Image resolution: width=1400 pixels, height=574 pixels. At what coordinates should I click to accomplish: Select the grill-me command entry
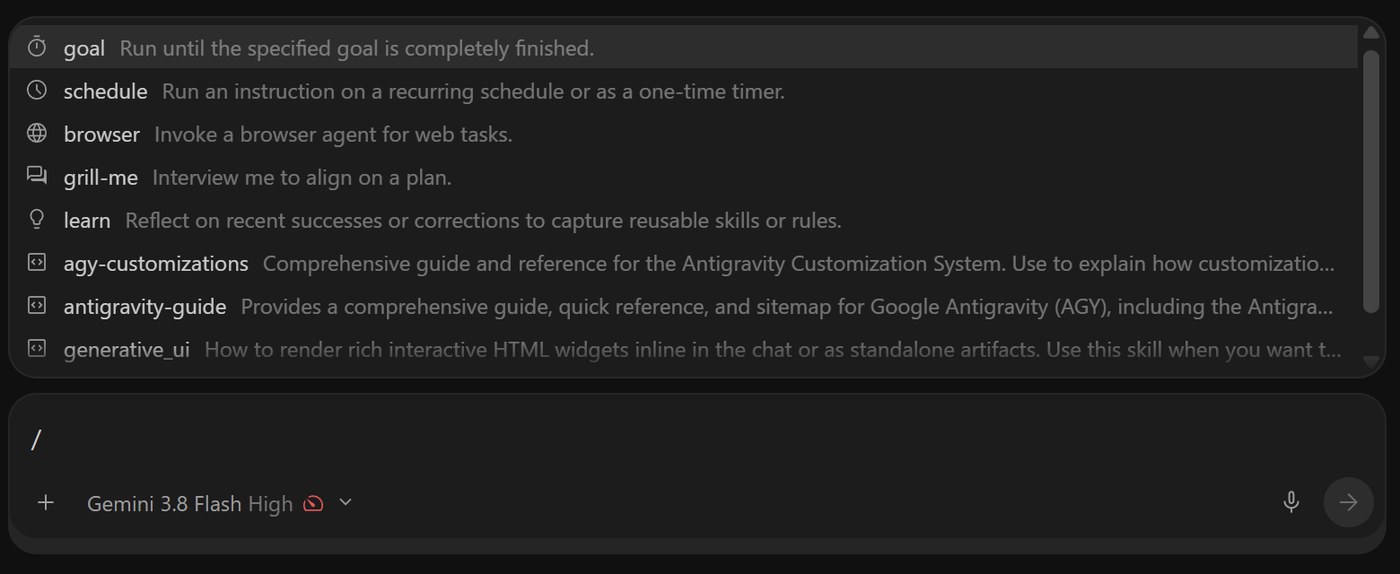[x=683, y=177]
